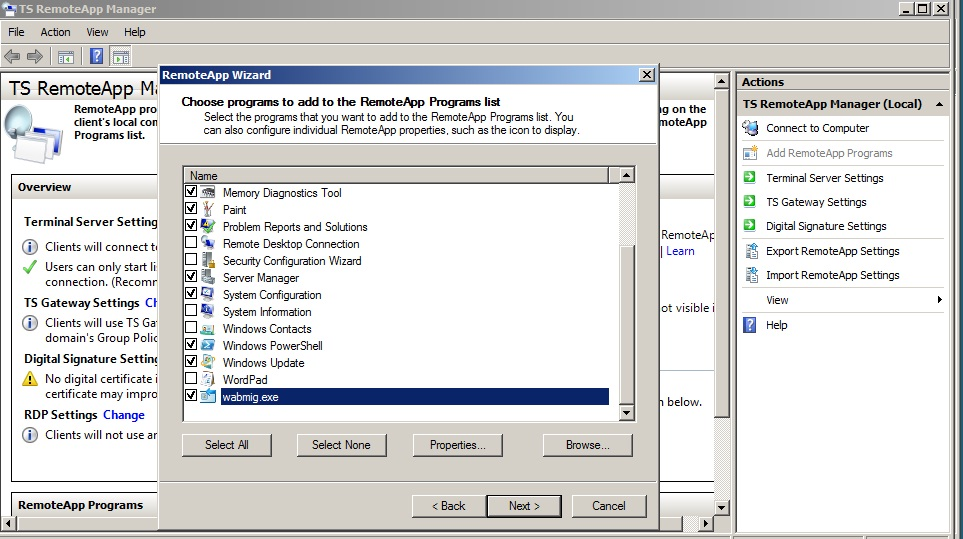Check the WordPad checkbox
This screenshot has height=539, width=963.
191,378
